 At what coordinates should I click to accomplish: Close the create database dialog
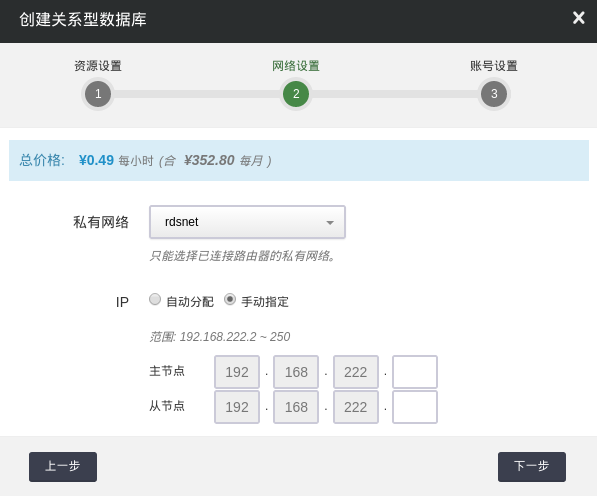tap(578, 18)
